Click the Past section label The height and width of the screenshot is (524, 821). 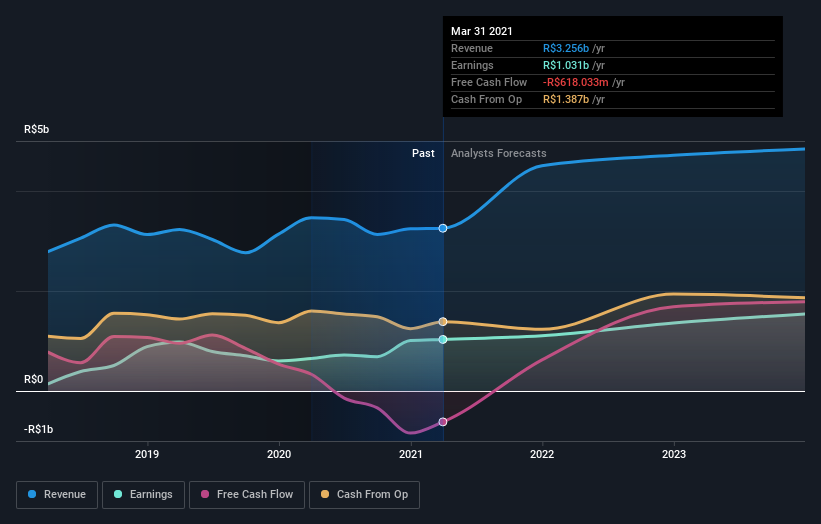[423, 153]
